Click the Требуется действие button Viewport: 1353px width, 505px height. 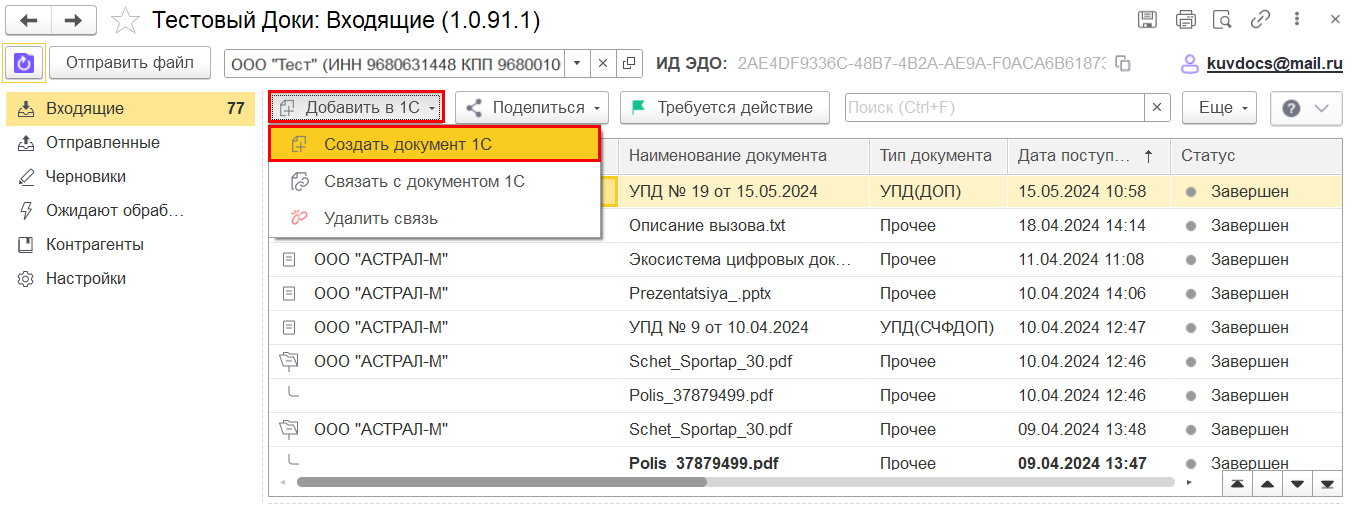click(x=725, y=108)
